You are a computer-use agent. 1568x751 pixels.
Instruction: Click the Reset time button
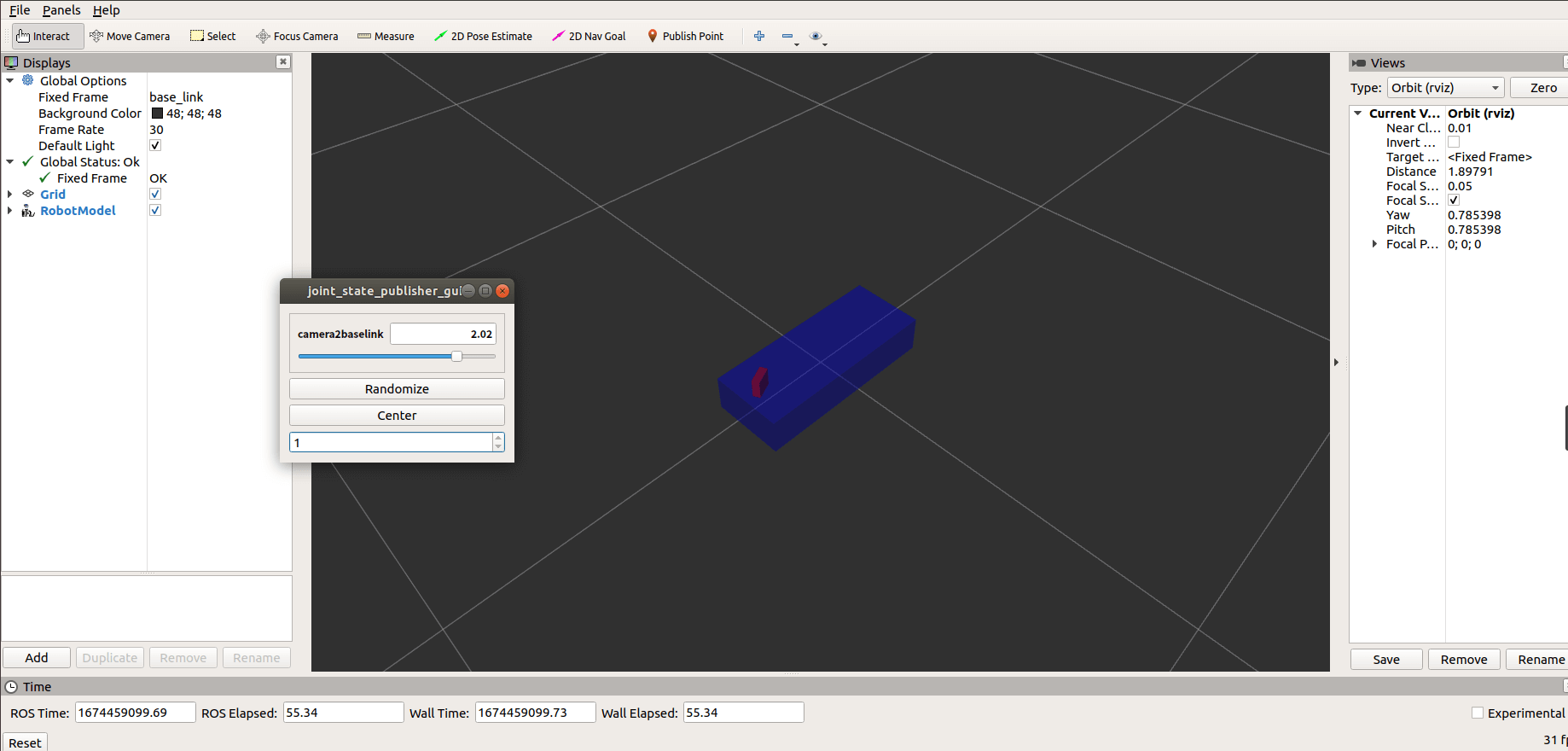point(25,742)
